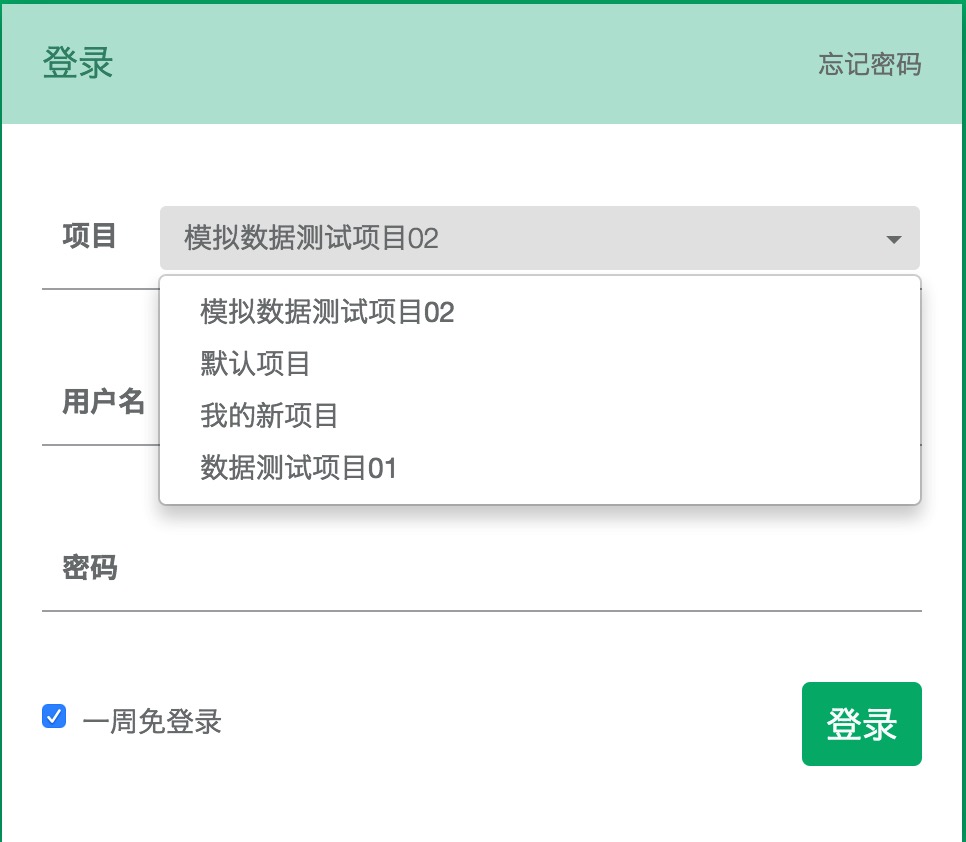Click the dropdown arrow in 项目 selector
The height and width of the screenshot is (842, 966).
(893, 239)
